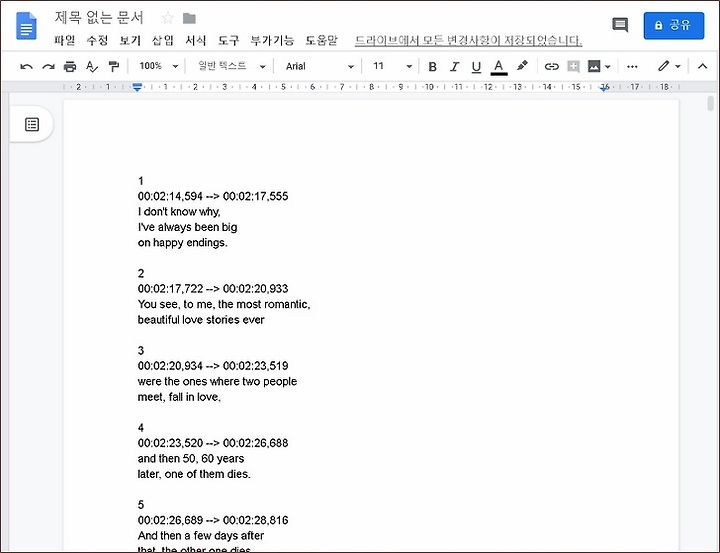Open the 파일 menu
Image resolution: width=720 pixels, height=553 pixels.
click(64, 40)
